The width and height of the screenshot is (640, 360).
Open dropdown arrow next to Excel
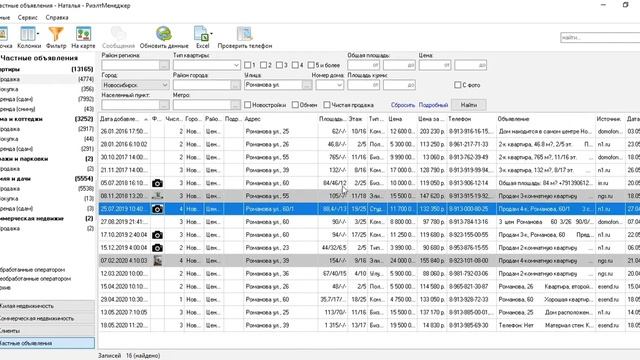click(211, 33)
